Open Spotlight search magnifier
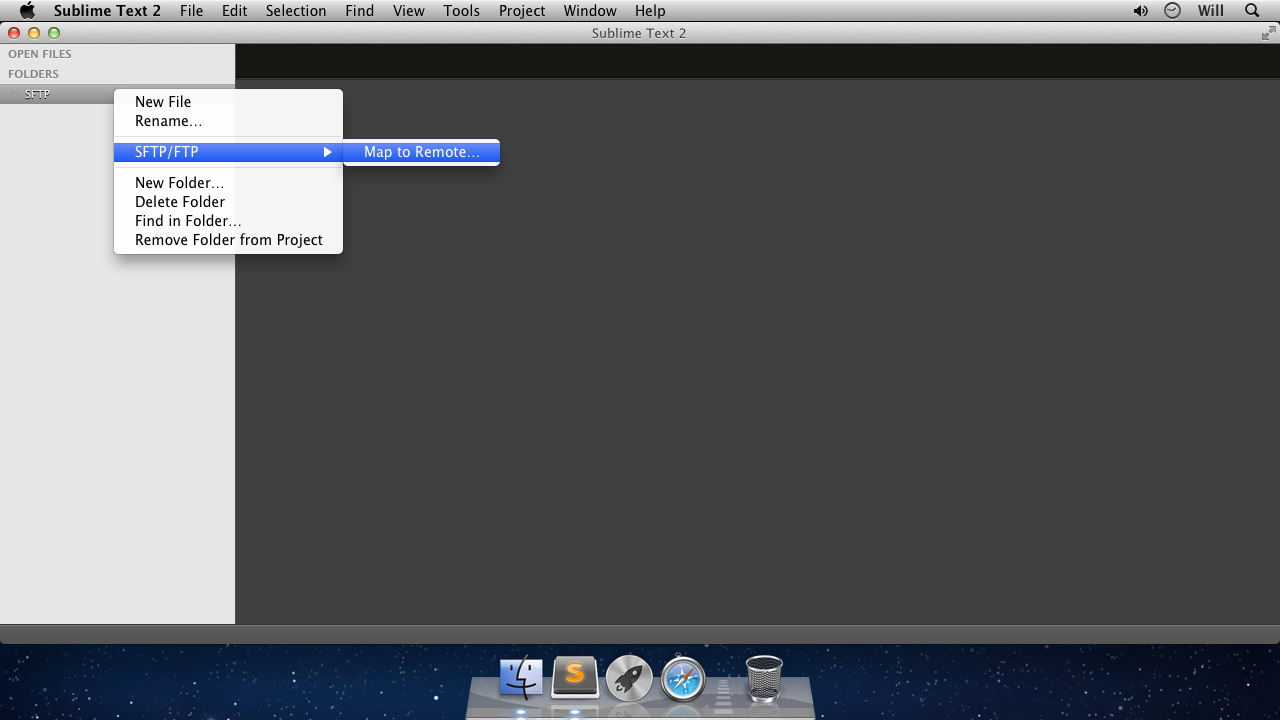Image resolution: width=1280 pixels, height=720 pixels. point(1252,11)
